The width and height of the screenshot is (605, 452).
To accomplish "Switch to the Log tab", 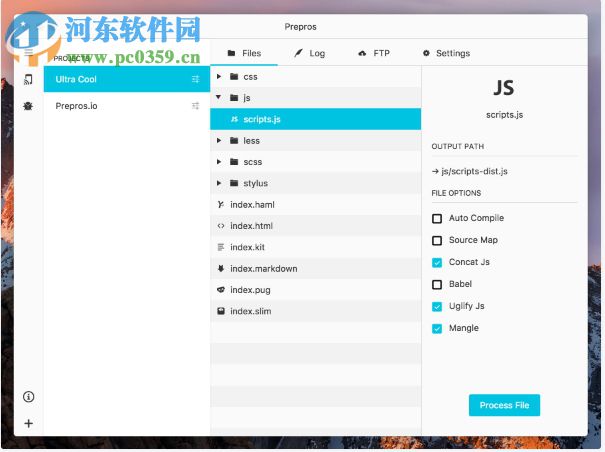I will [310, 53].
